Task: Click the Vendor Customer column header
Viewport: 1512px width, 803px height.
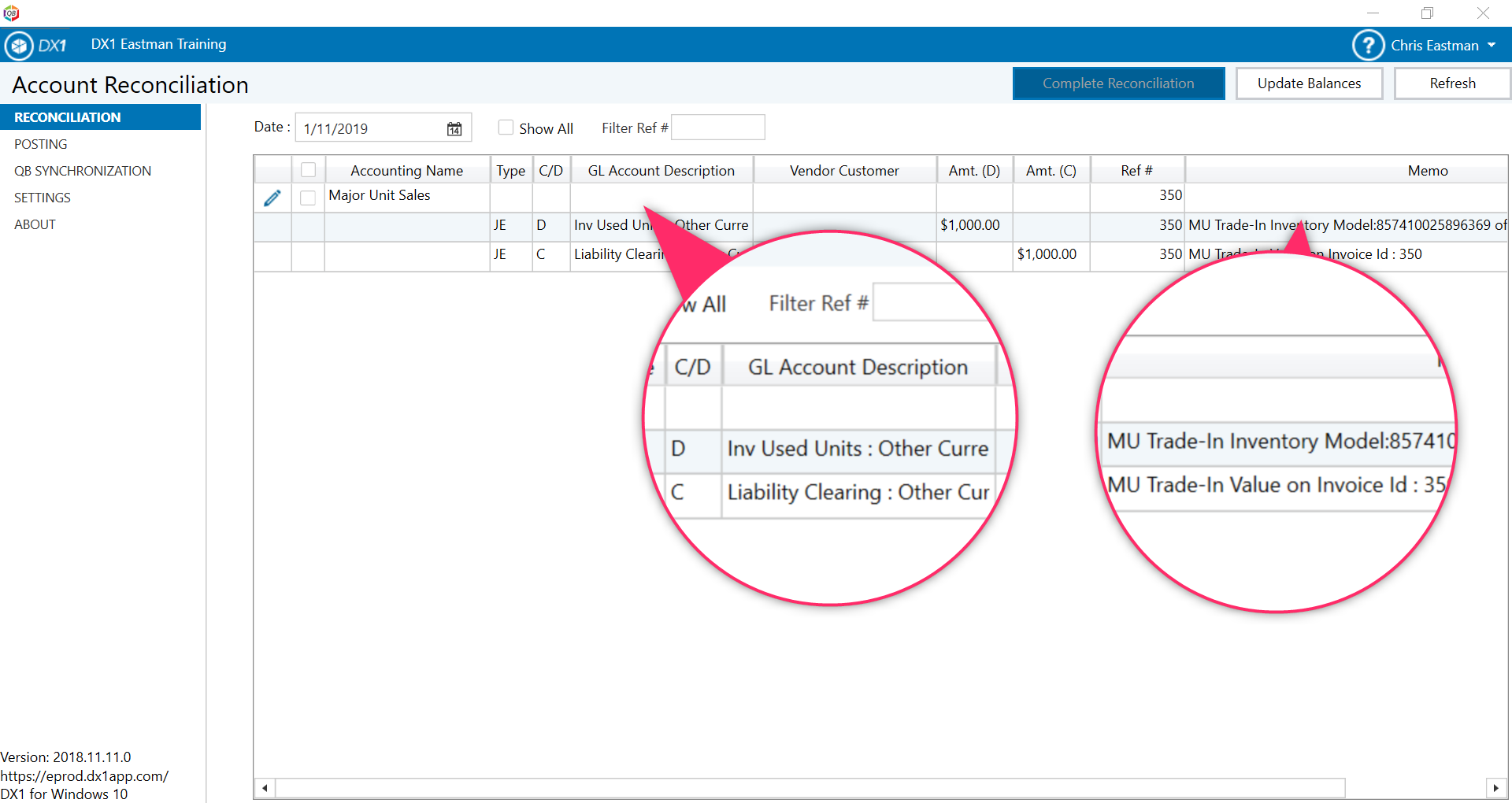Action: pyautogui.click(x=844, y=170)
